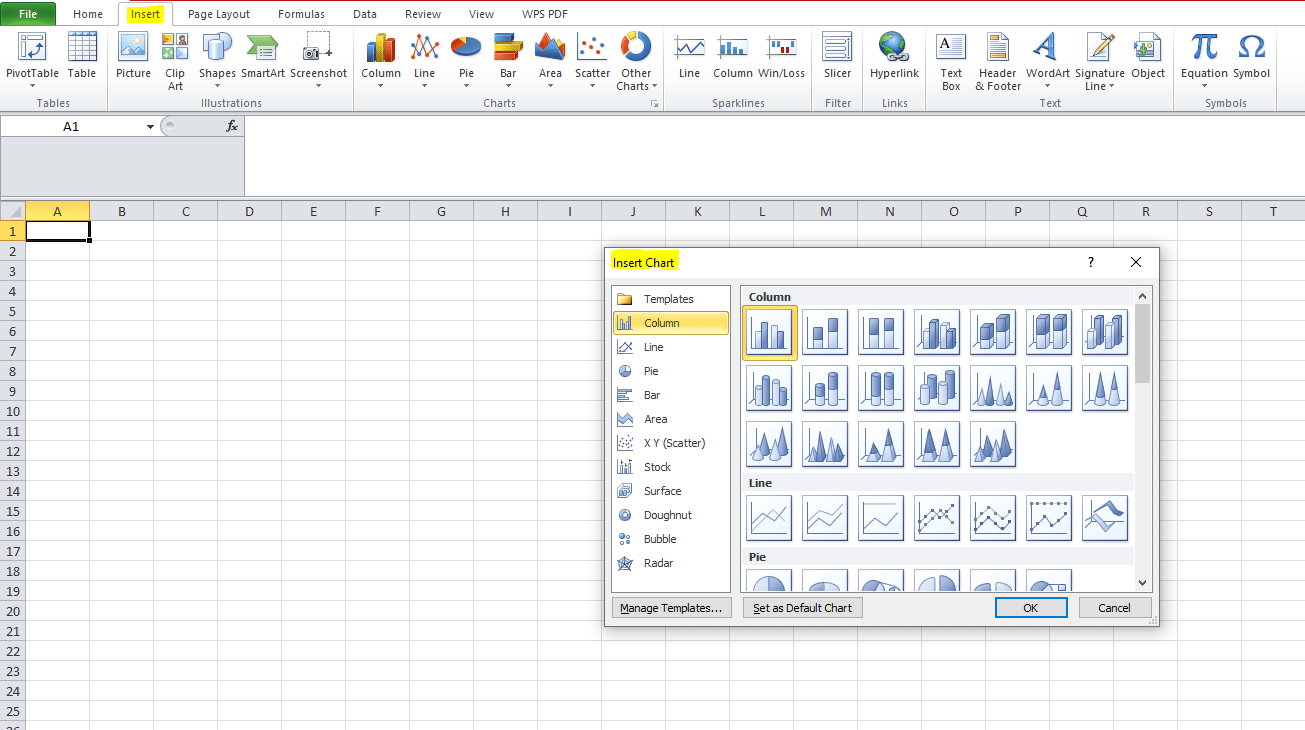Pick Bubble in the chart category list

(x=670, y=539)
